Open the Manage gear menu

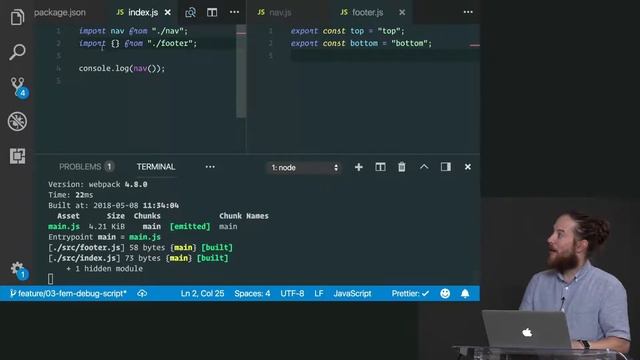point(18,270)
